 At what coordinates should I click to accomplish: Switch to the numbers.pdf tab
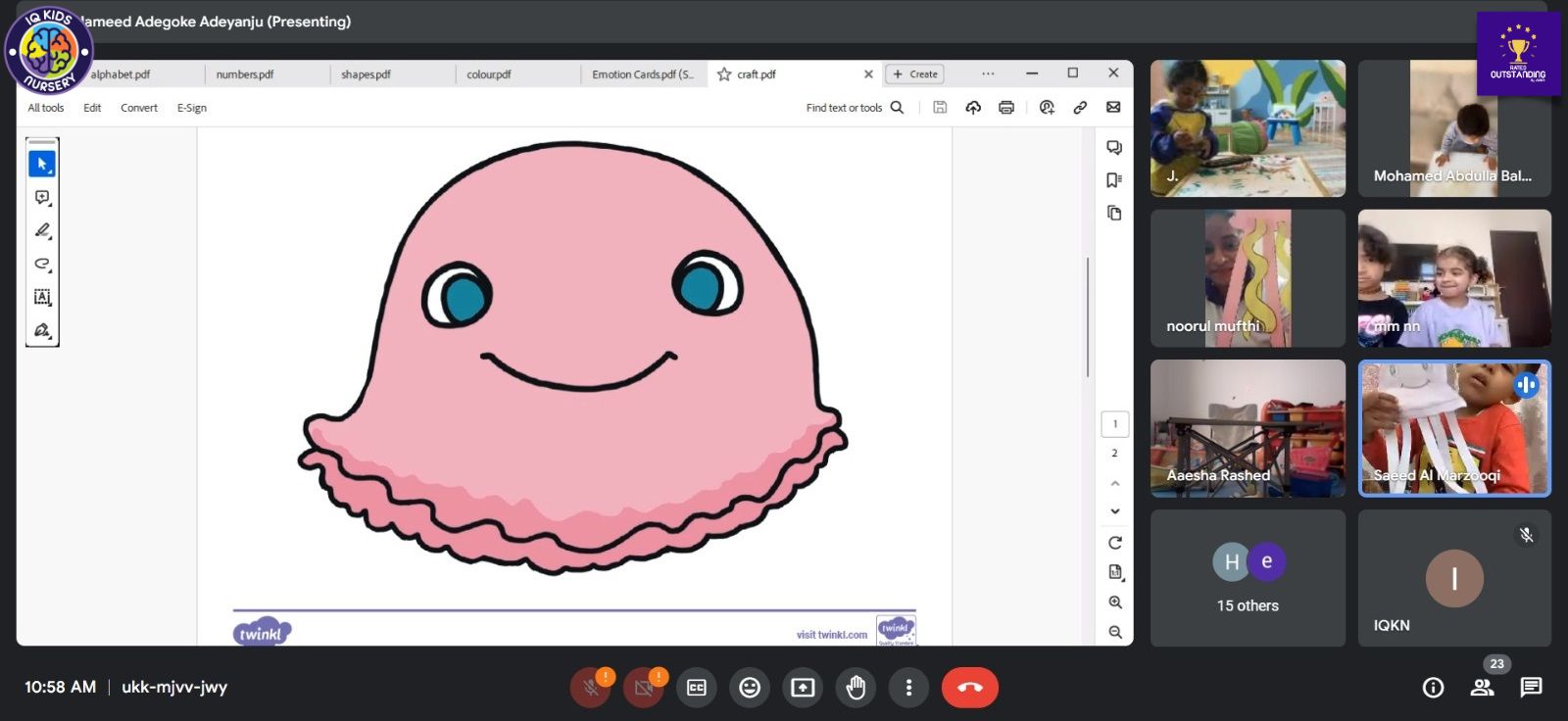tap(245, 74)
